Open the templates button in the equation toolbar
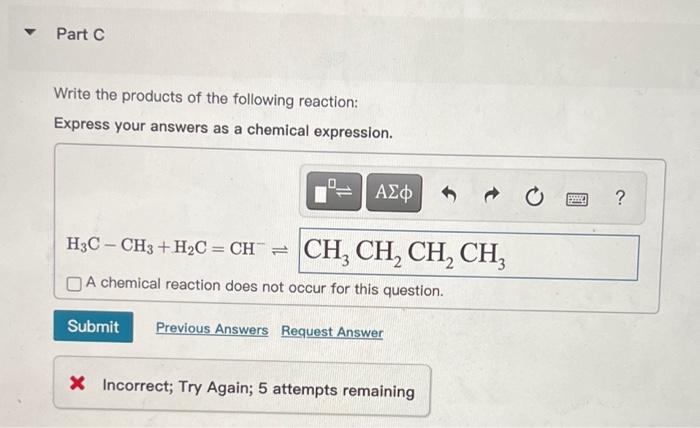Viewport: 700px width, 428px height. pos(334,191)
